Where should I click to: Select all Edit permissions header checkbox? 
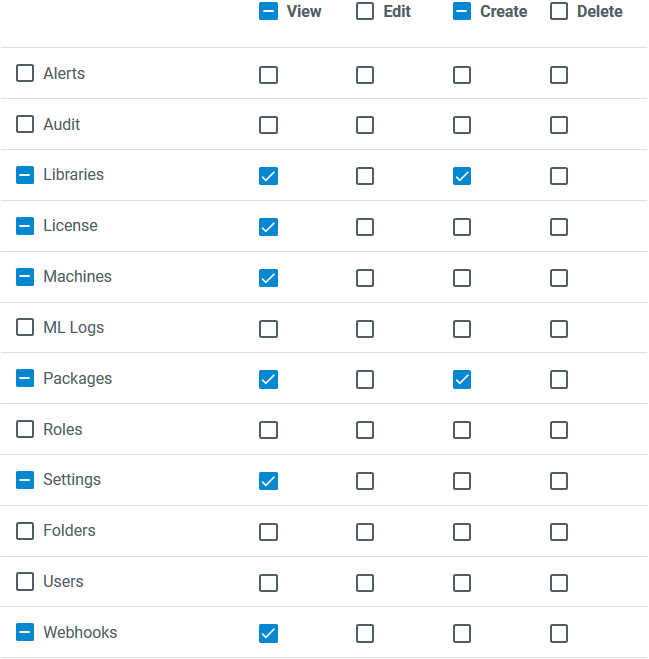(x=365, y=12)
